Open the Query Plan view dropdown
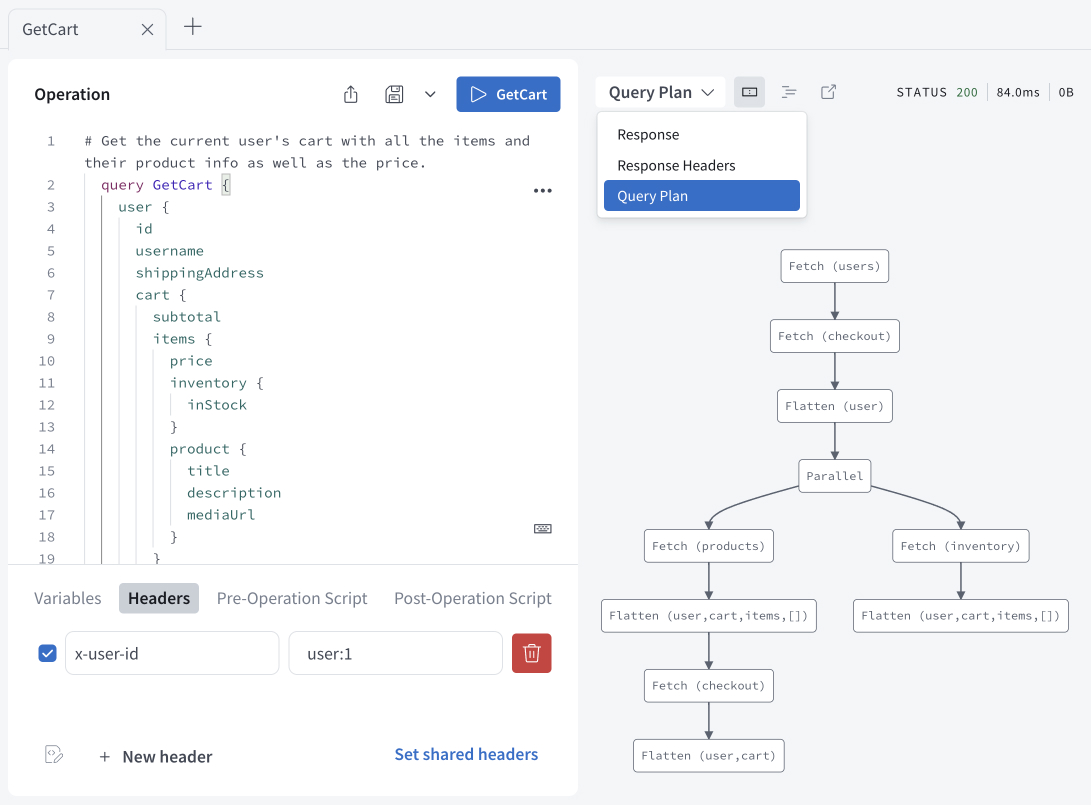This screenshot has height=805, width=1091. [x=661, y=93]
